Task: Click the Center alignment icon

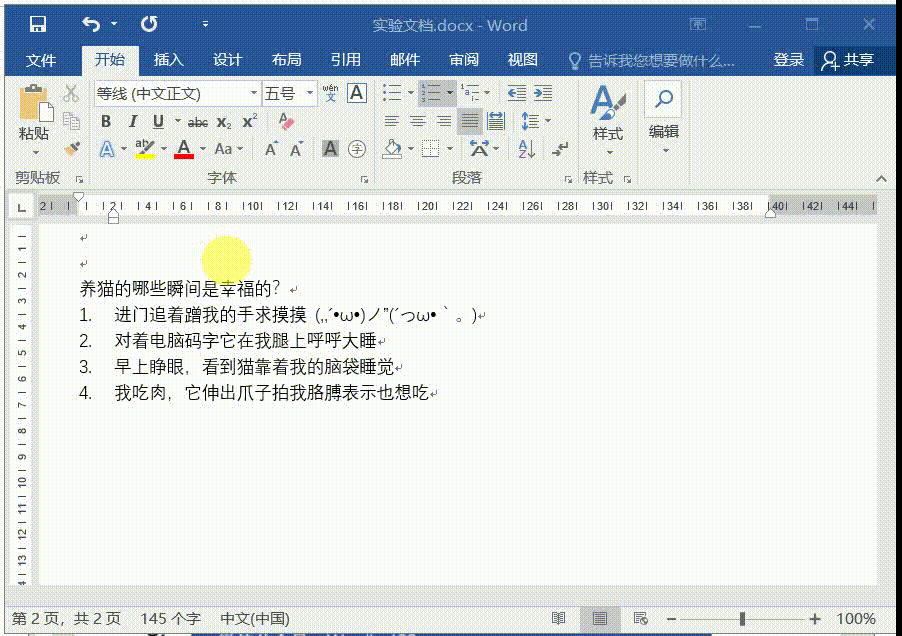Action: click(417, 122)
